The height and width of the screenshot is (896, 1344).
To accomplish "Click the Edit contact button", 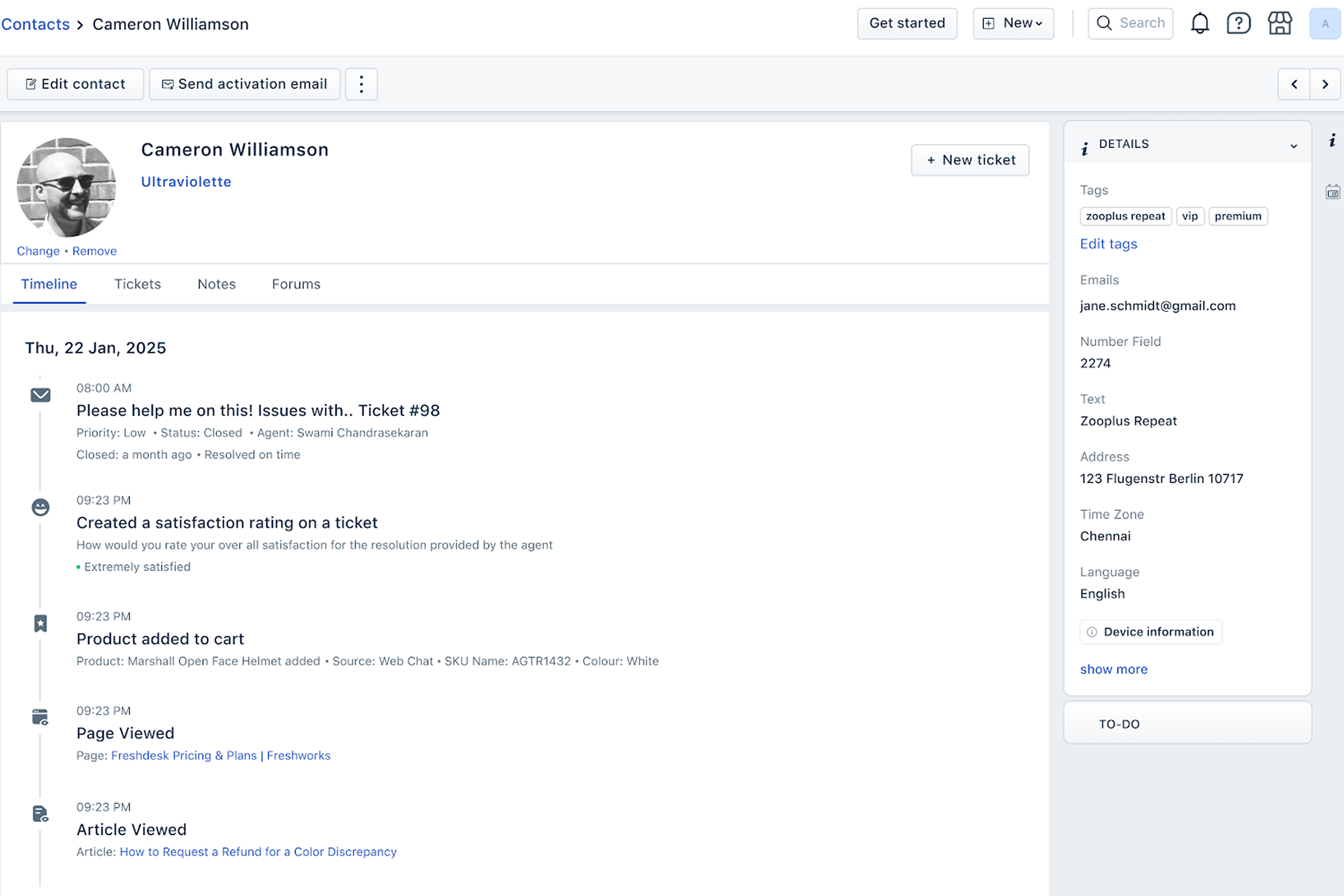I will tap(76, 85).
